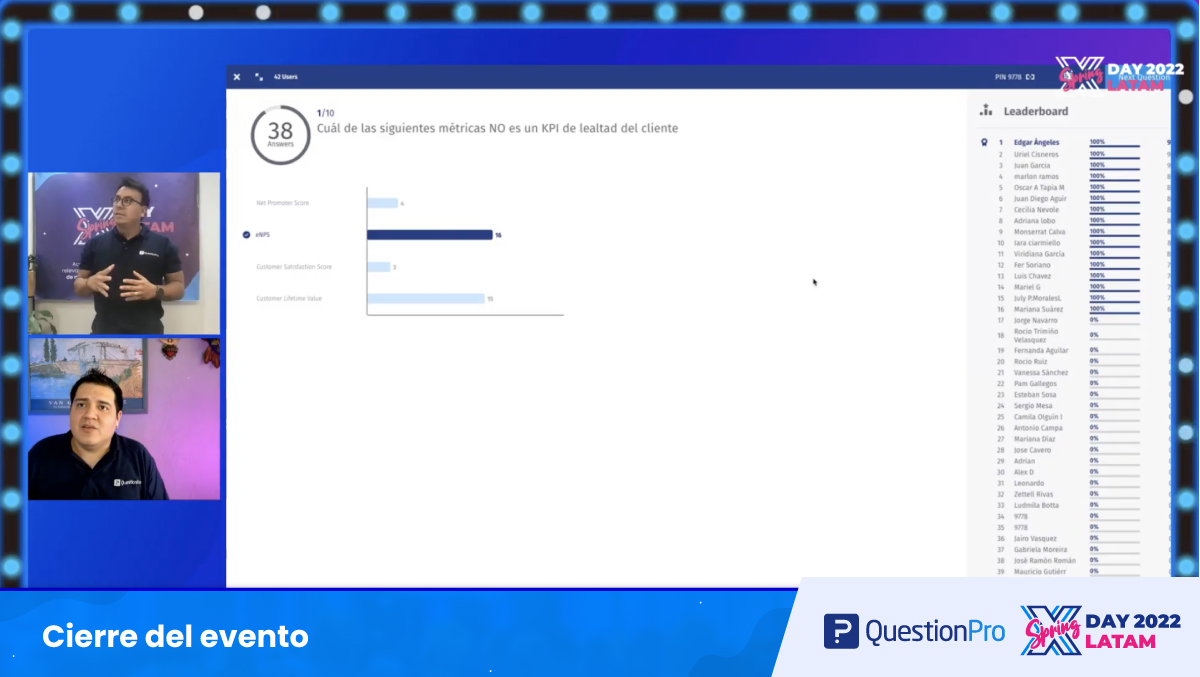Select leaderboard entry 'Pam Gallegos'

(1035, 384)
